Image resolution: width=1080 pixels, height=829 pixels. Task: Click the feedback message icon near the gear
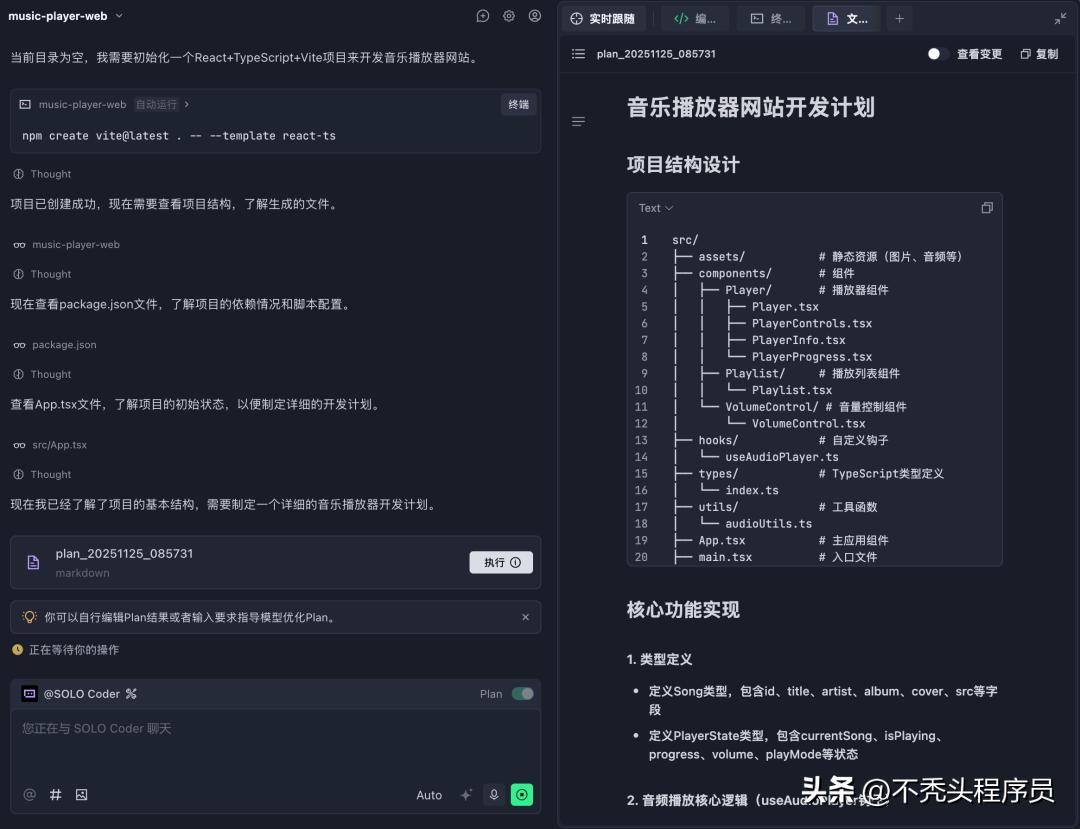pos(482,16)
